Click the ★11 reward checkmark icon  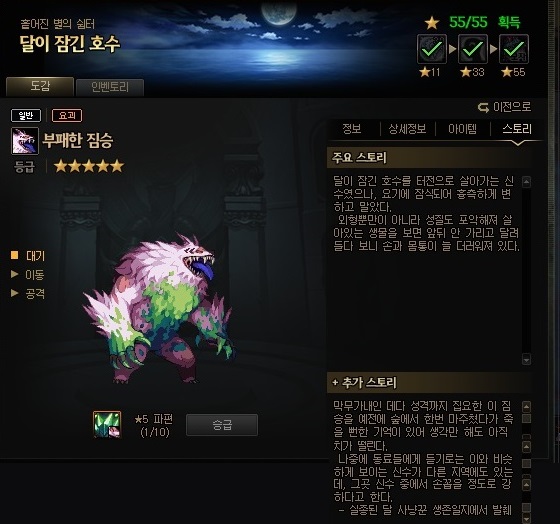(x=432, y=49)
